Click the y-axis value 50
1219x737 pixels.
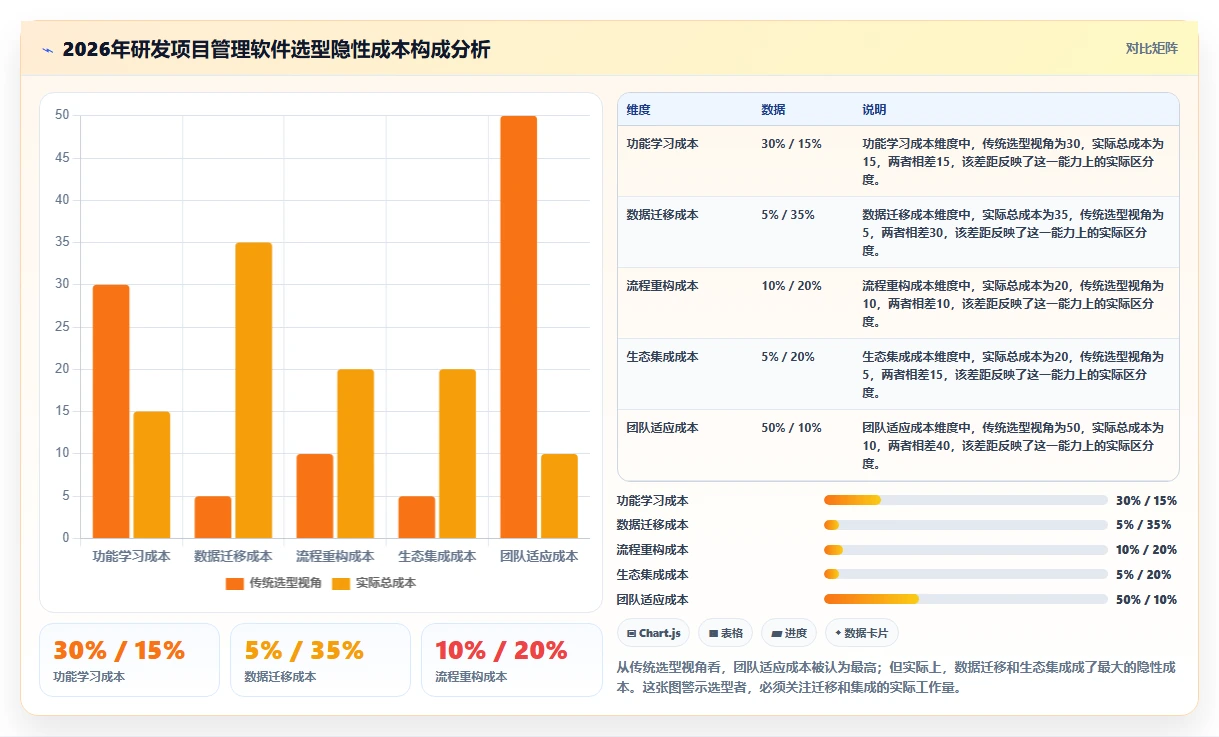(62, 116)
